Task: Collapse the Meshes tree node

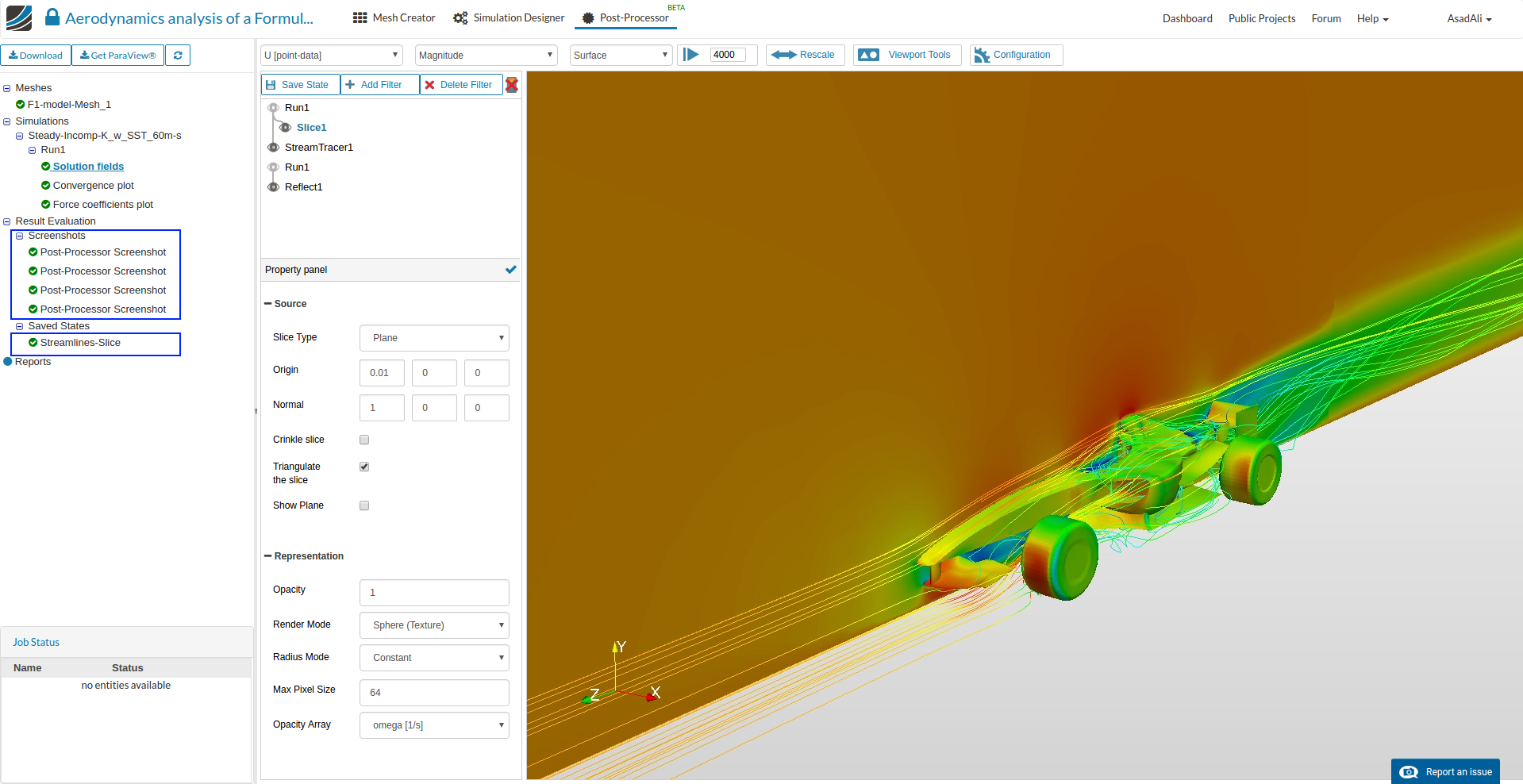Action: coord(7,88)
